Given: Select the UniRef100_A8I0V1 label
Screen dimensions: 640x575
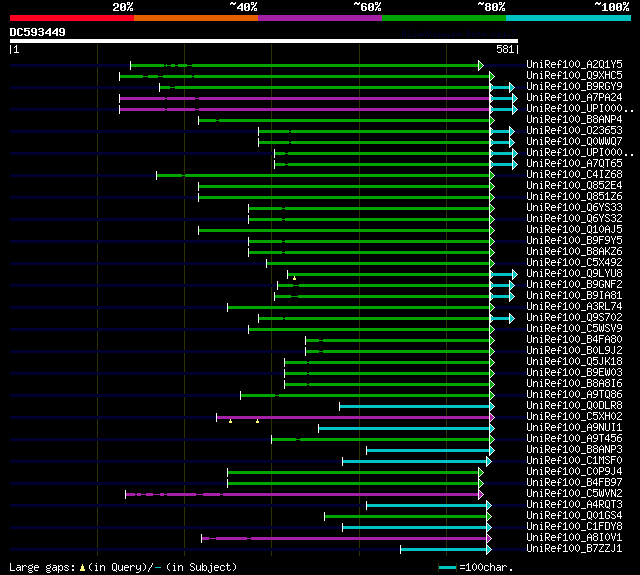Looking at the screenshot, I should tap(574, 538).
